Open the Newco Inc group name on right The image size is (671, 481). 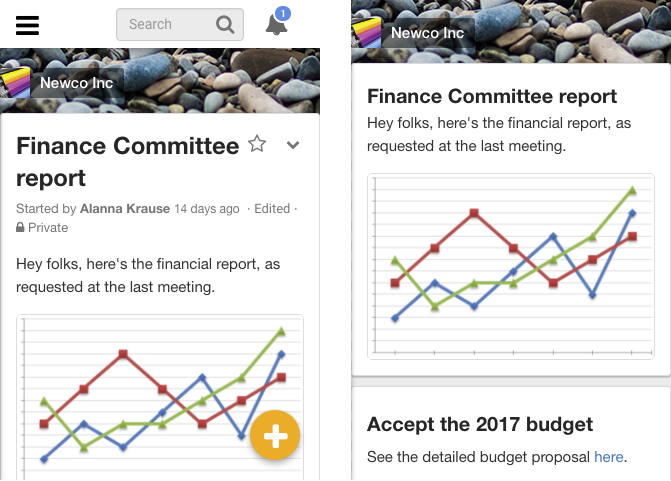tap(428, 33)
